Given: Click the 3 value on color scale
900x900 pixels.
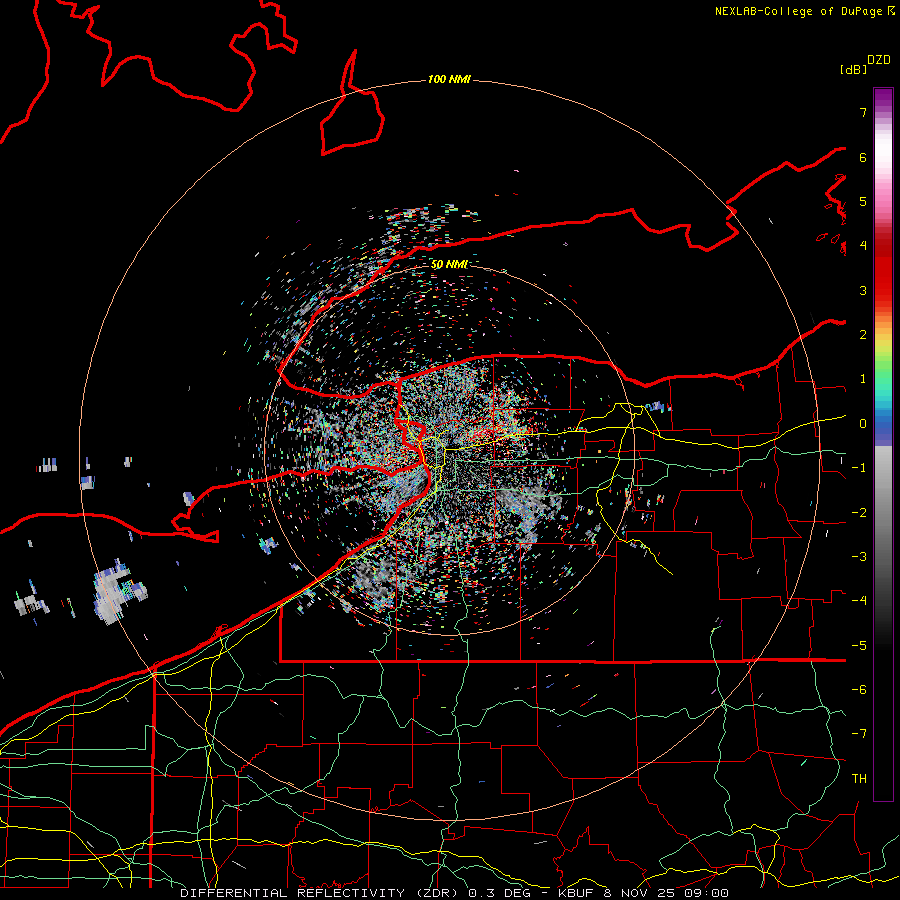Looking at the screenshot, I should pos(863,290).
